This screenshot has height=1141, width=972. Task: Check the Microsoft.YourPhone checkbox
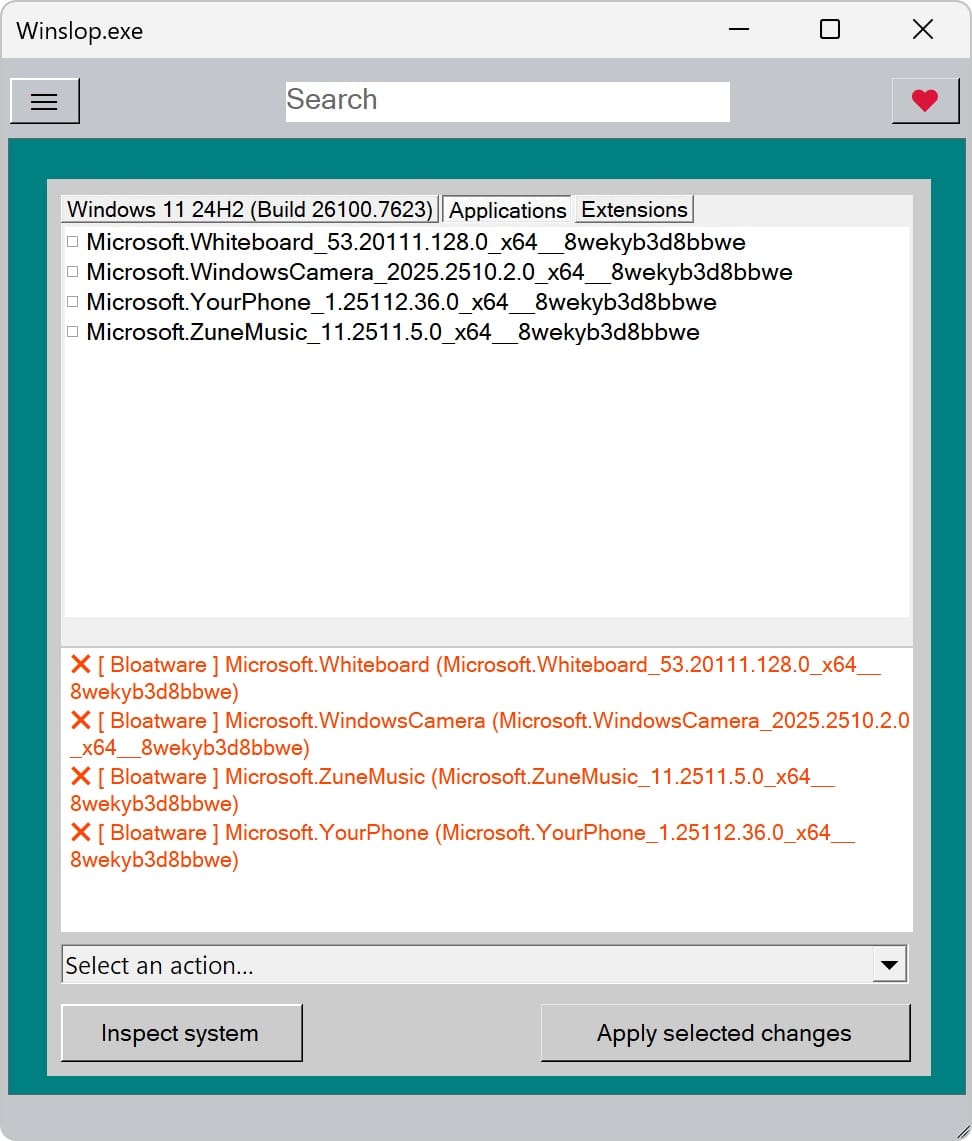[x=73, y=301]
